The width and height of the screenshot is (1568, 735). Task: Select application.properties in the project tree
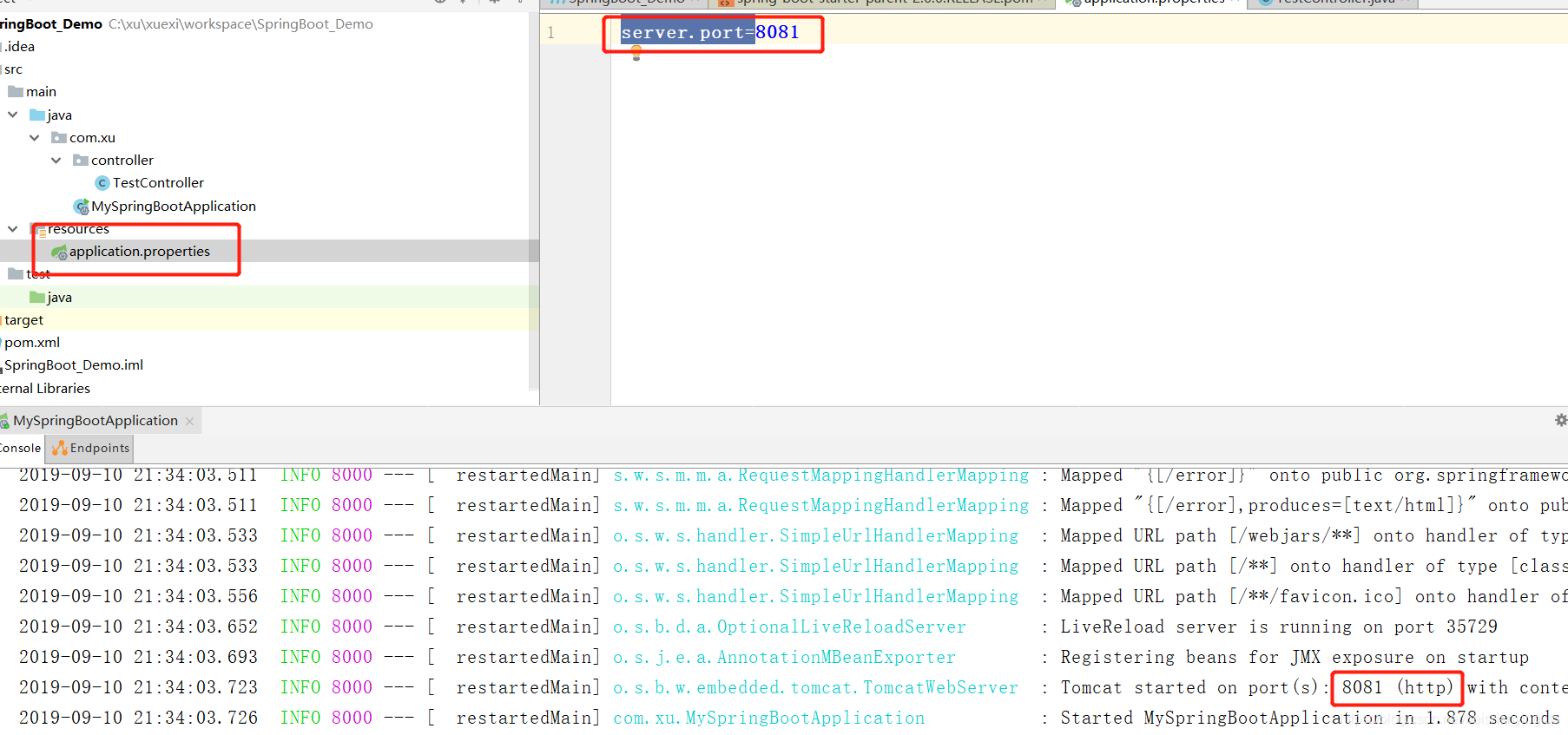pyautogui.click(x=140, y=252)
